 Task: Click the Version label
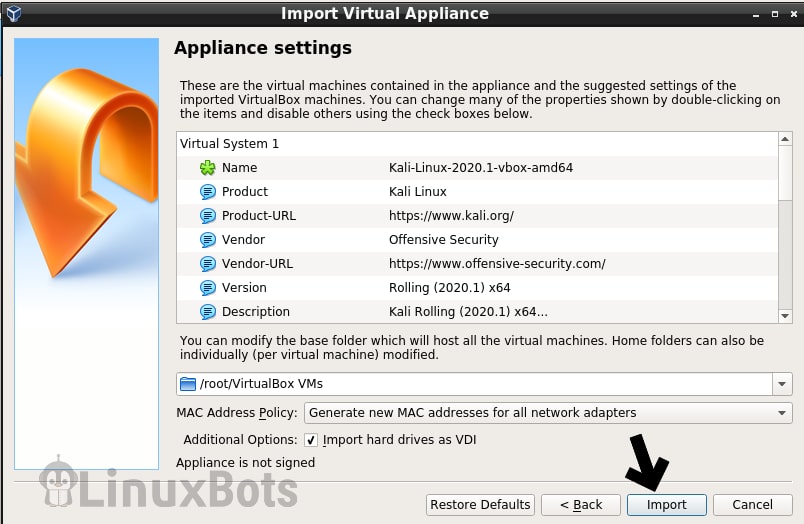244,288
